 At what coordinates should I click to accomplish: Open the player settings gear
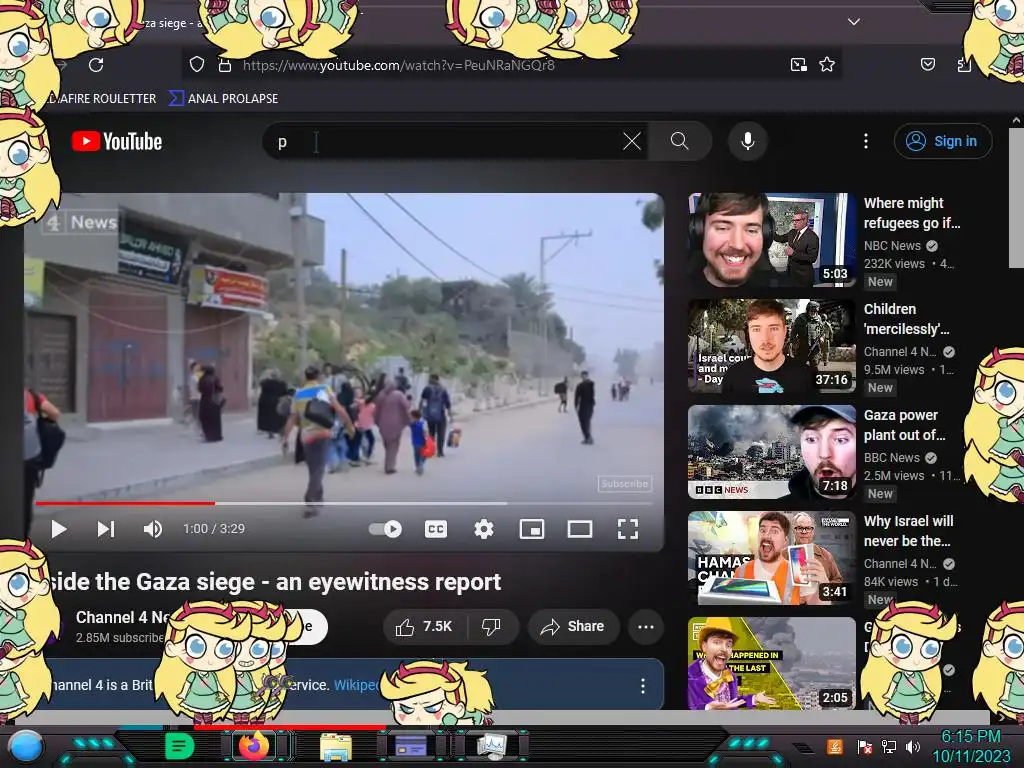coord(483,529)
